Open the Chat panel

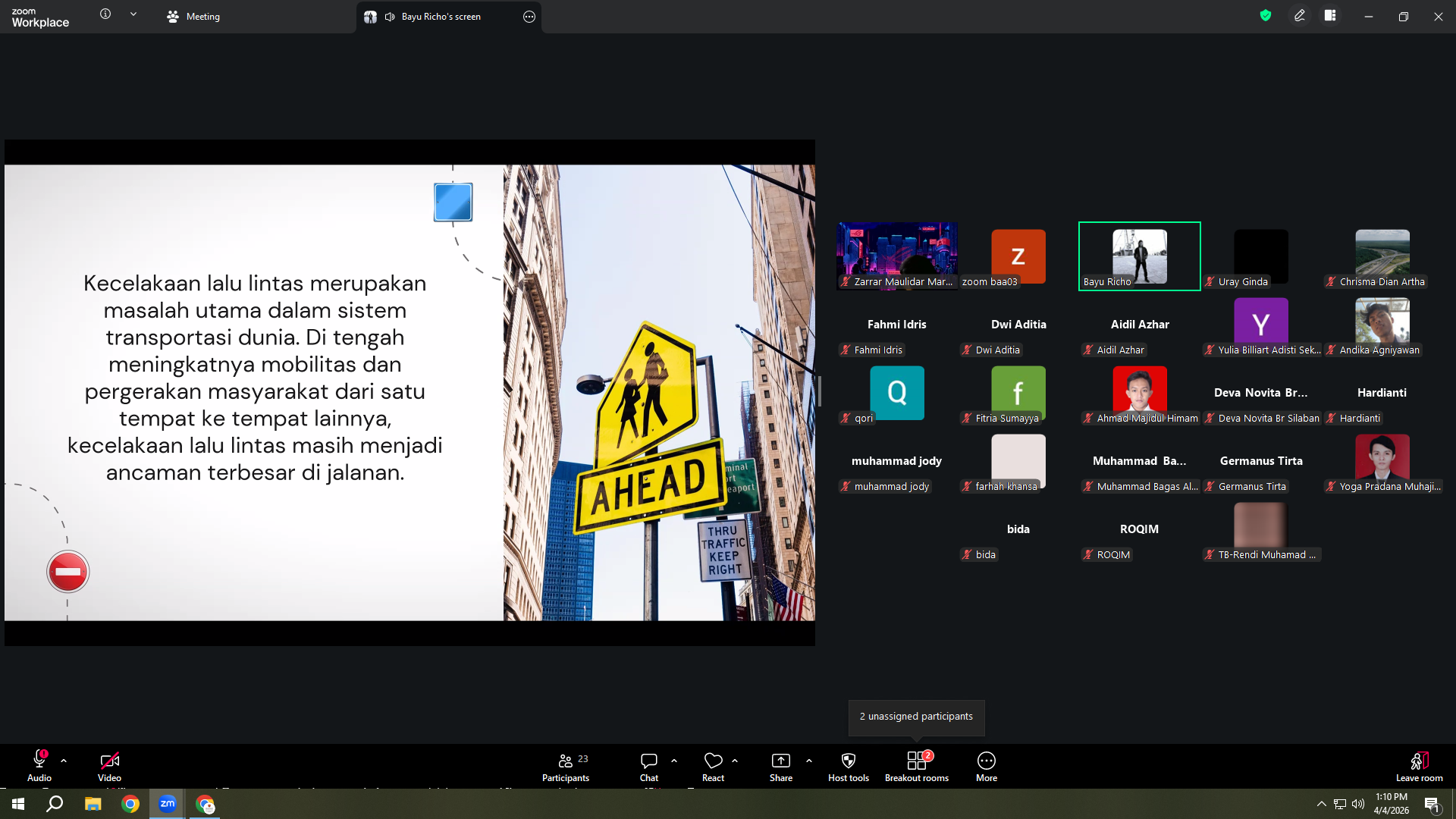tap(649, 766)
